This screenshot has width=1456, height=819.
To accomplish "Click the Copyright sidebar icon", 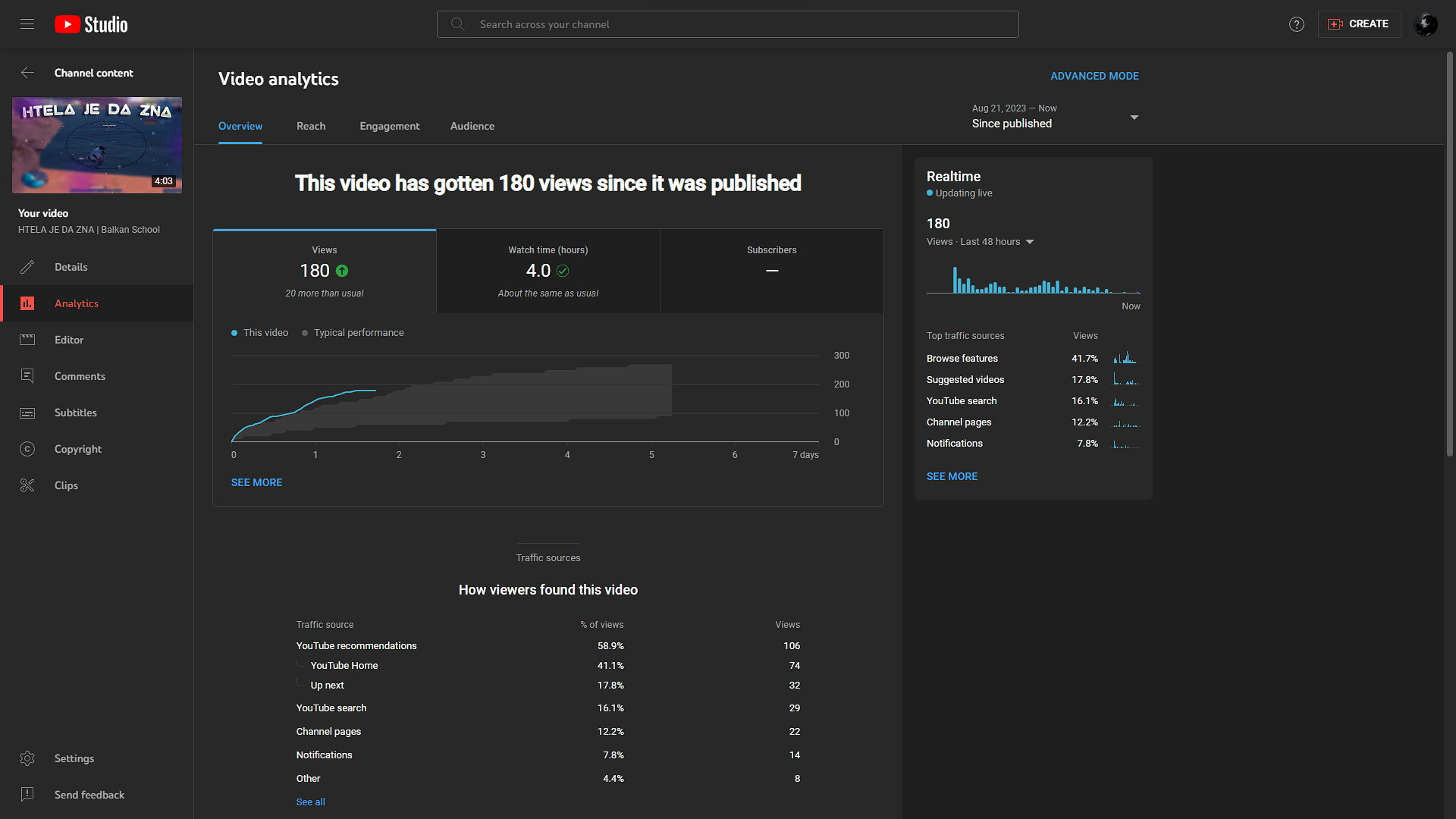I will 27,449.
